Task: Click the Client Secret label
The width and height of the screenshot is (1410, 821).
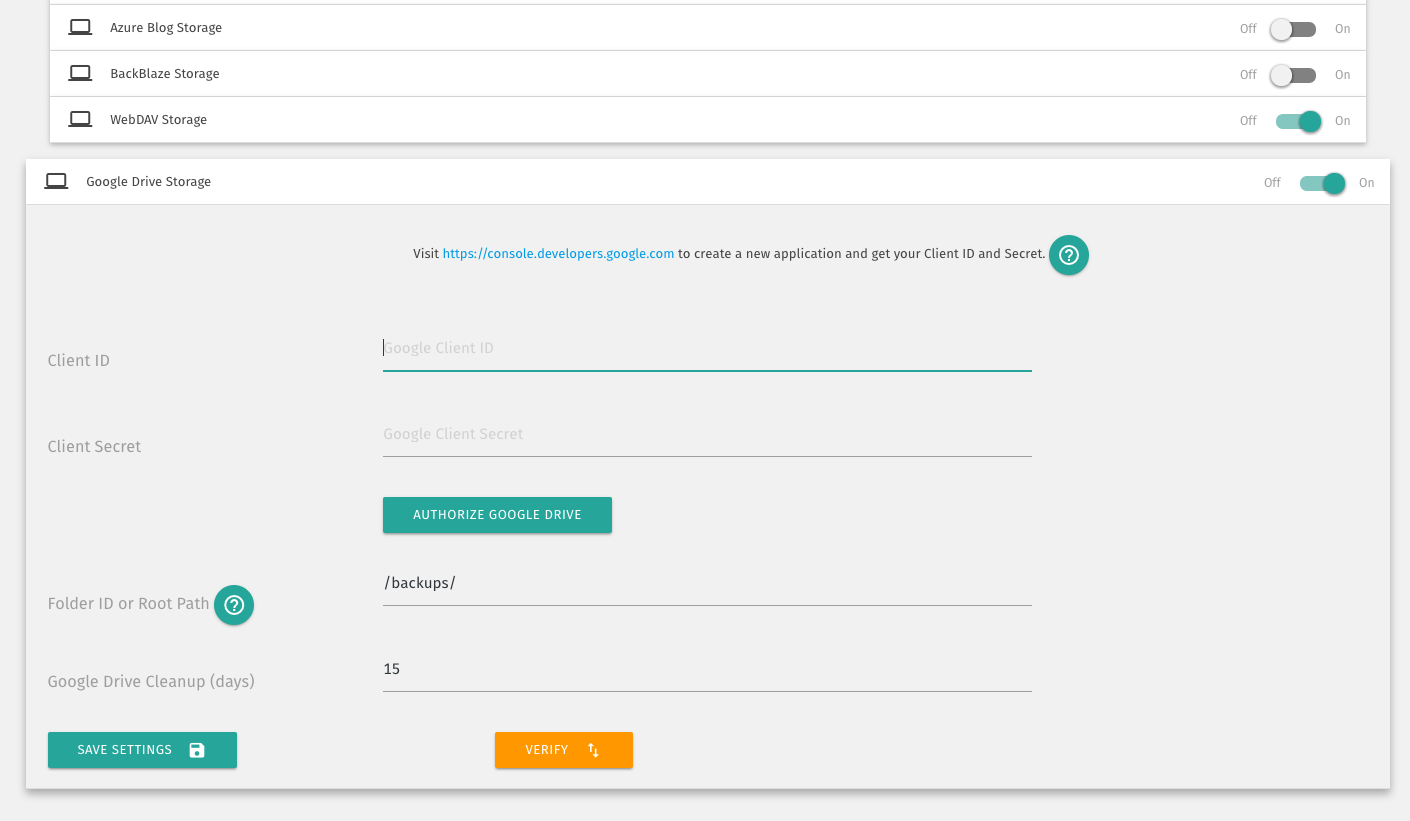Action: [94, 446]
